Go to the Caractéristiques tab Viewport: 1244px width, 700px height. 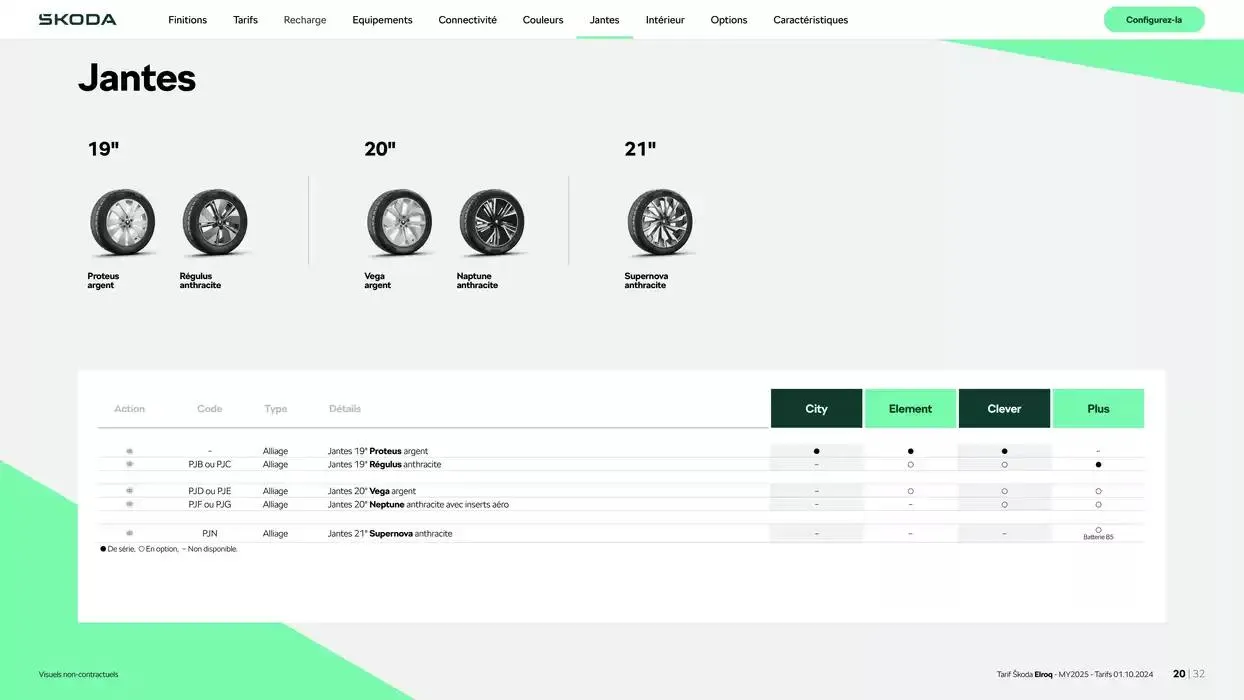[810, 20]
